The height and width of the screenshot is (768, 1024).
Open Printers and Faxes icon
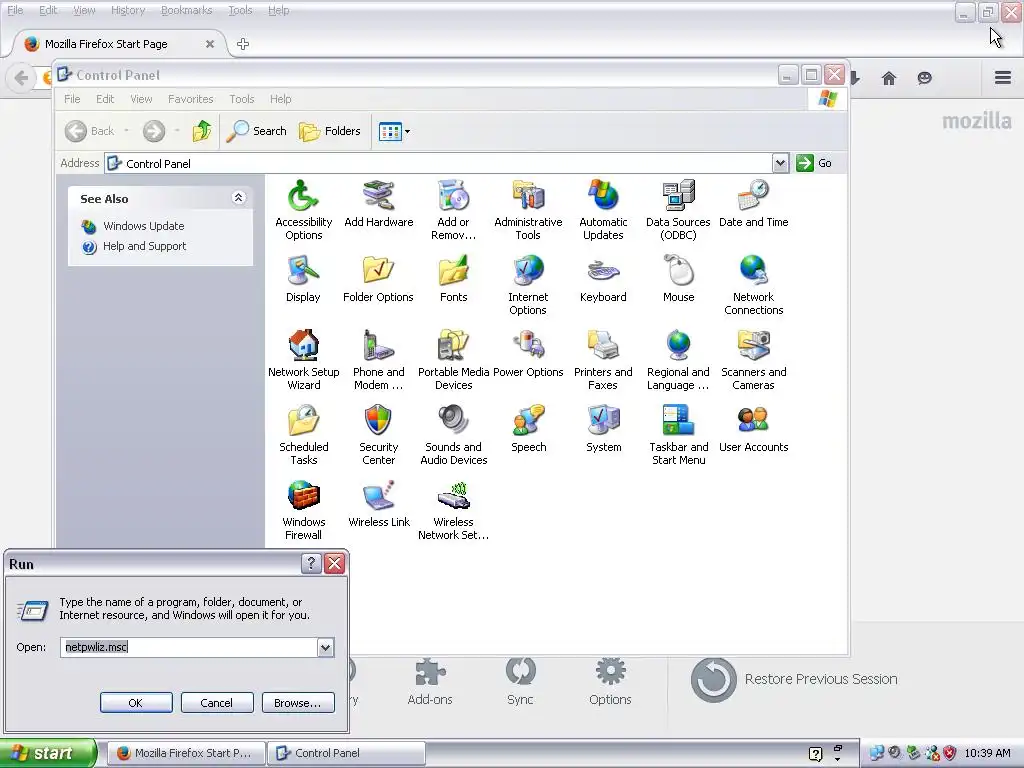[603, 360]
